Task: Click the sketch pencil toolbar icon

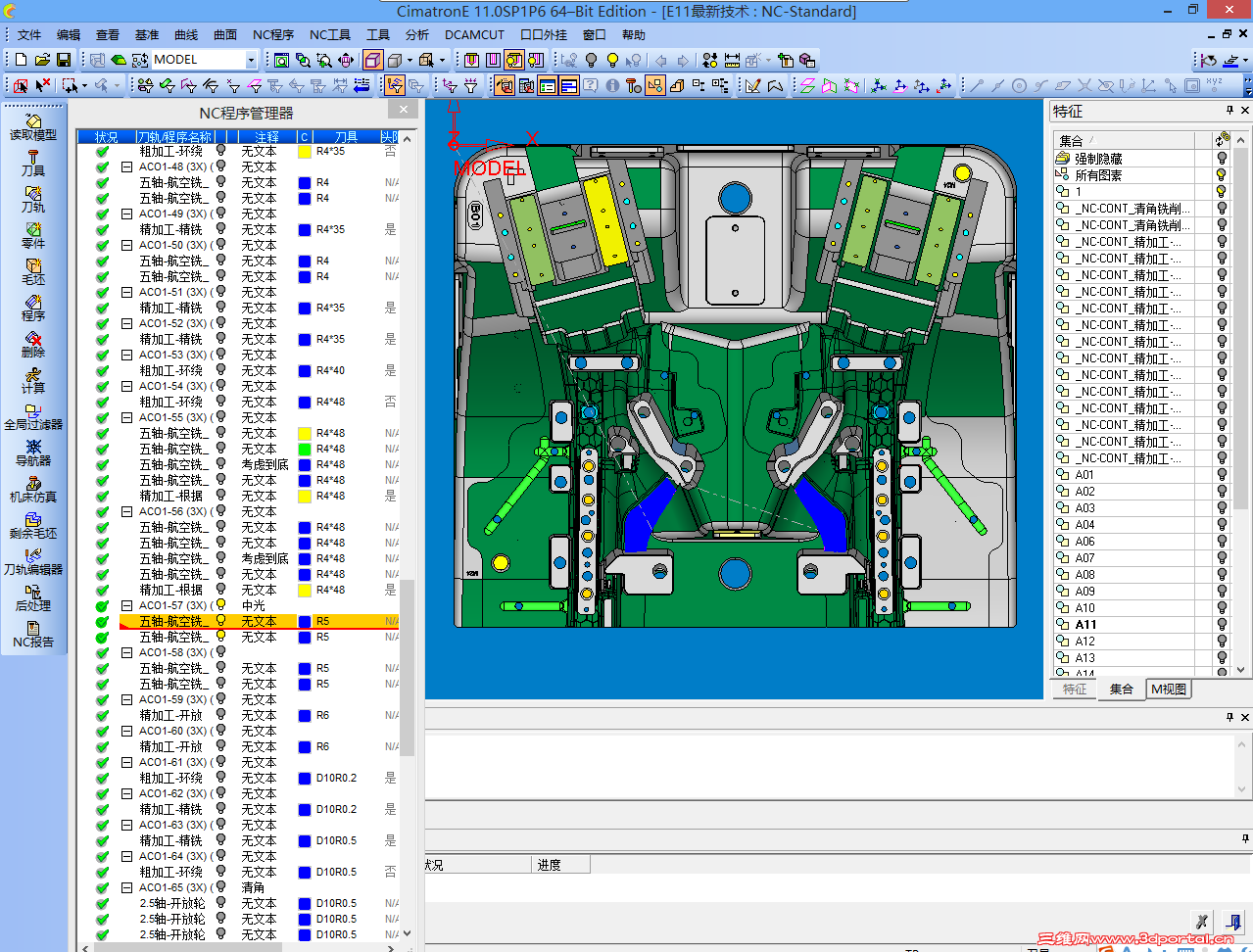Action: coord(752,85)
